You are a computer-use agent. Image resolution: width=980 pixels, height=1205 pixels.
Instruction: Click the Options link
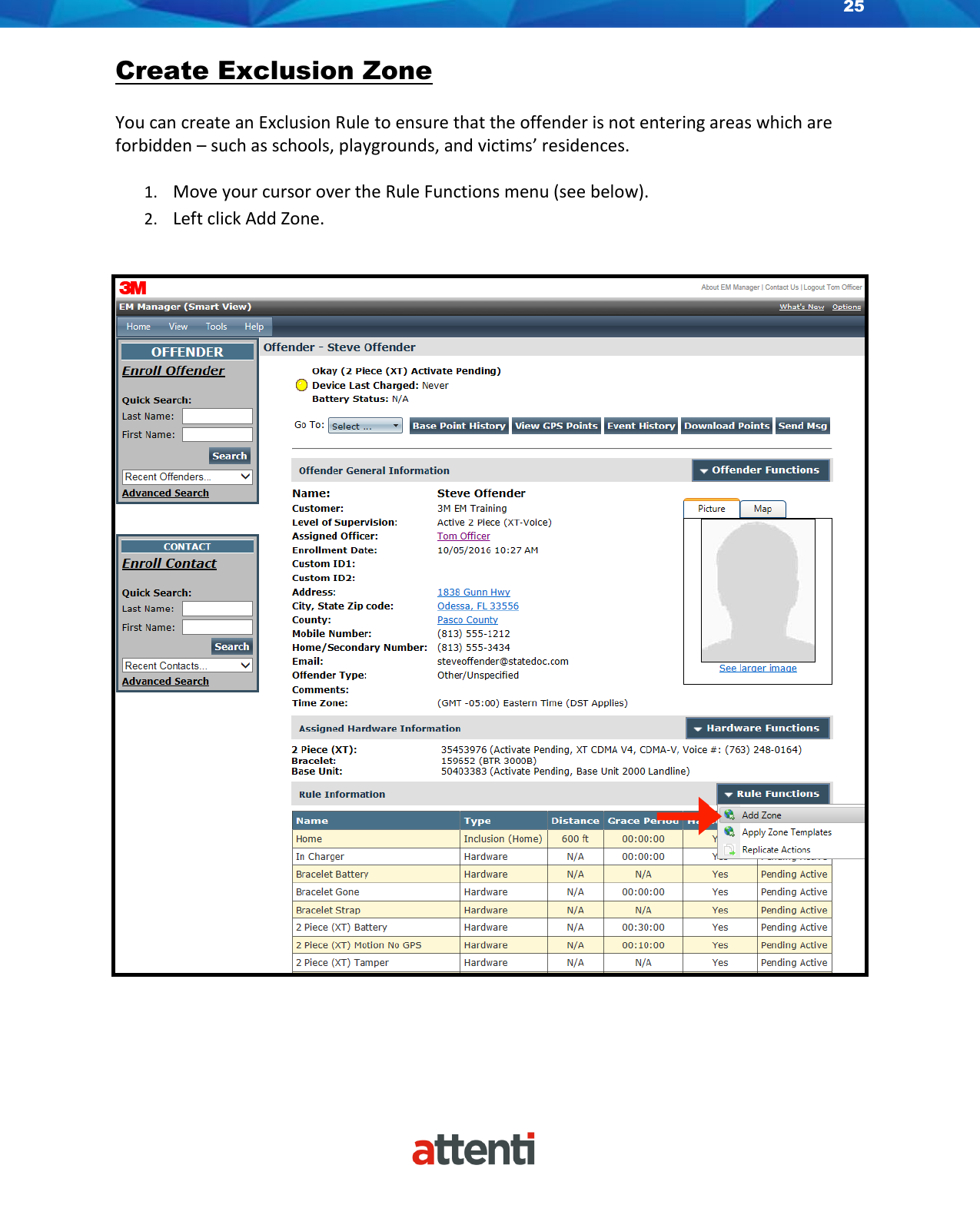point(846,307)
